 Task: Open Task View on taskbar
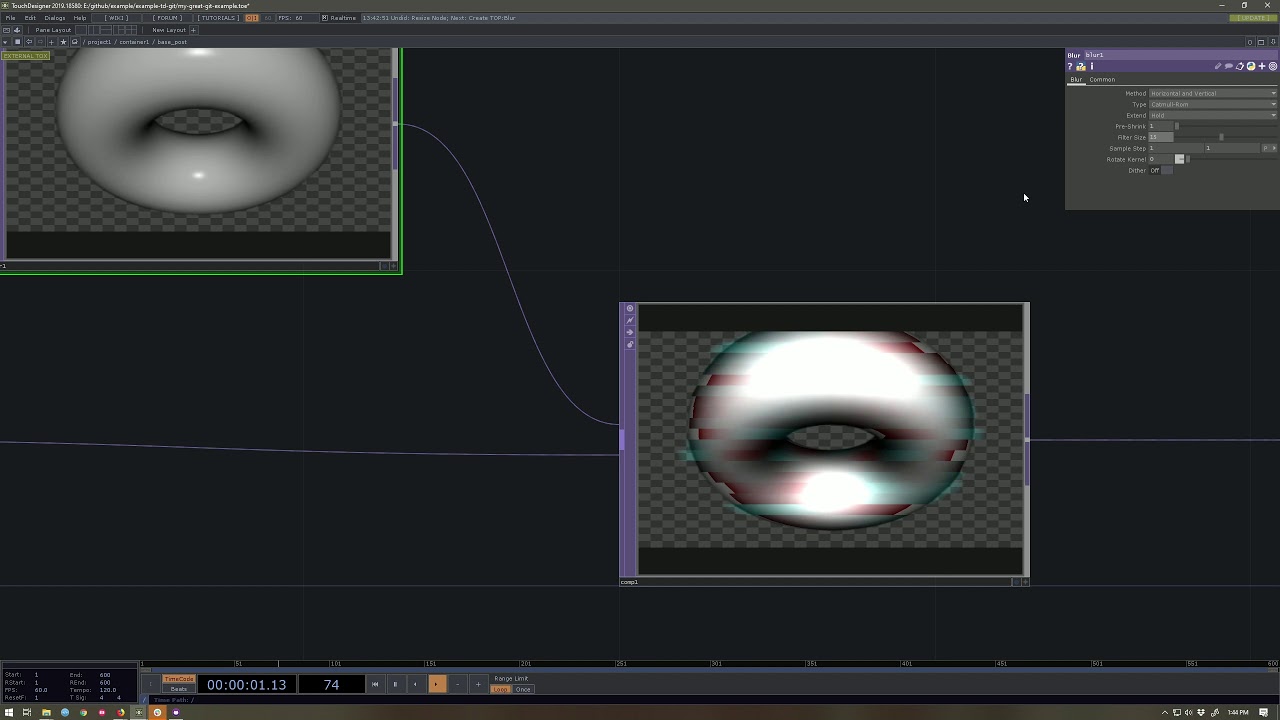tap(27, 712)
